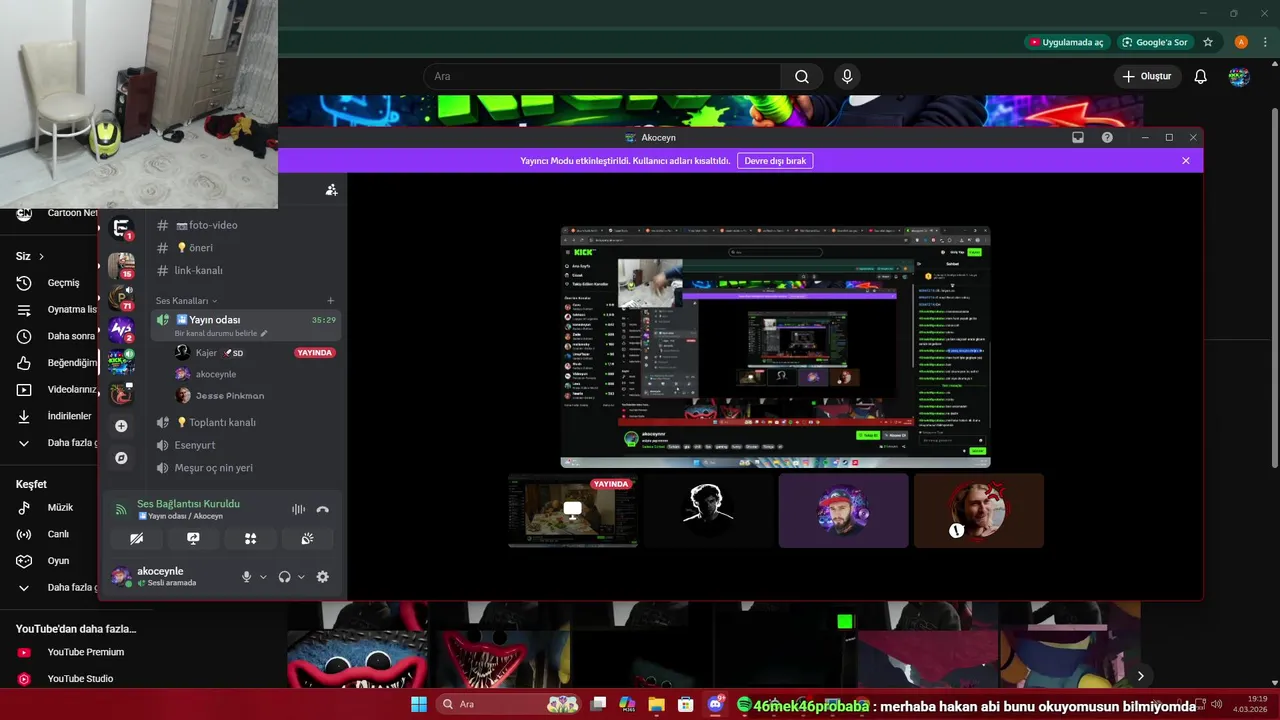Open YouTube notifications bell
Viewport: 1280px width, 720px height.
click(1201, 77)
